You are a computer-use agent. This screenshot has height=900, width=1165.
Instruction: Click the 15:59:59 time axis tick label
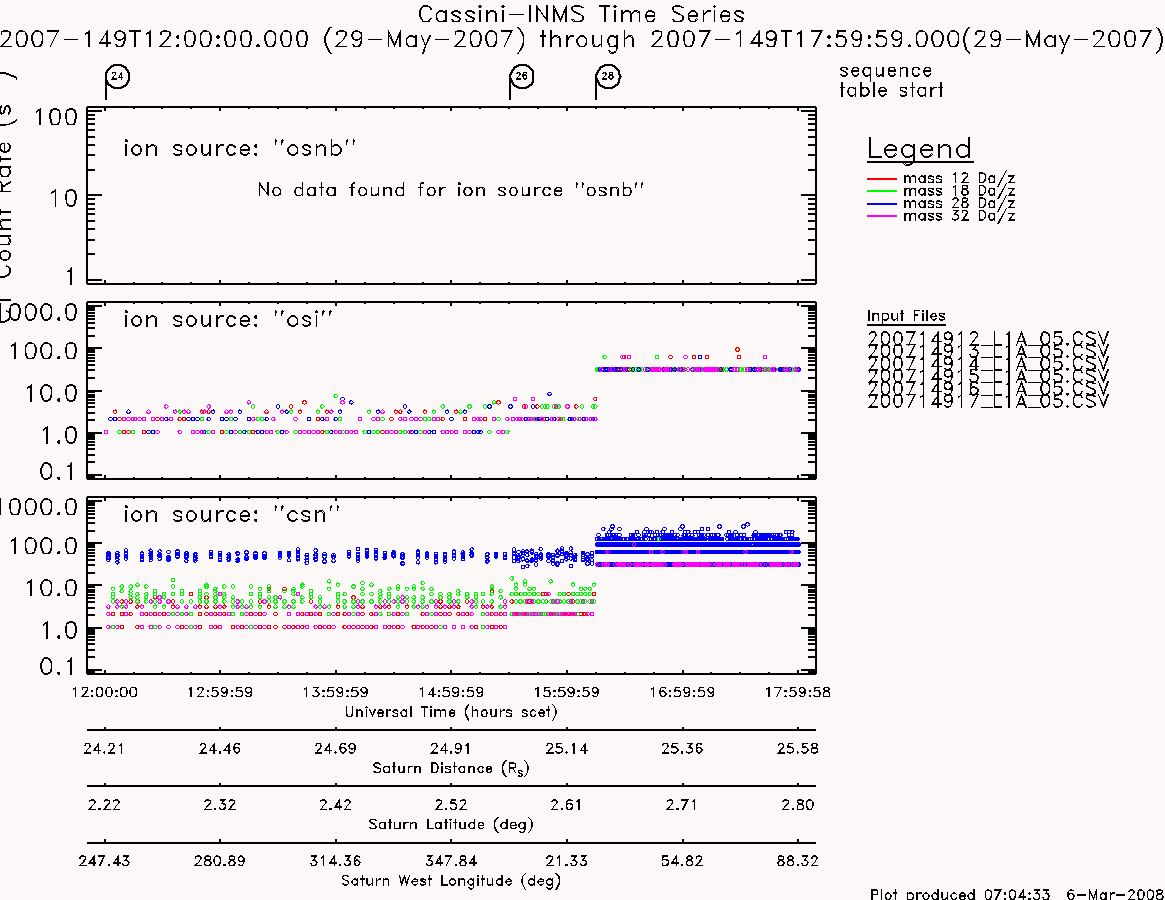(567, 692)
